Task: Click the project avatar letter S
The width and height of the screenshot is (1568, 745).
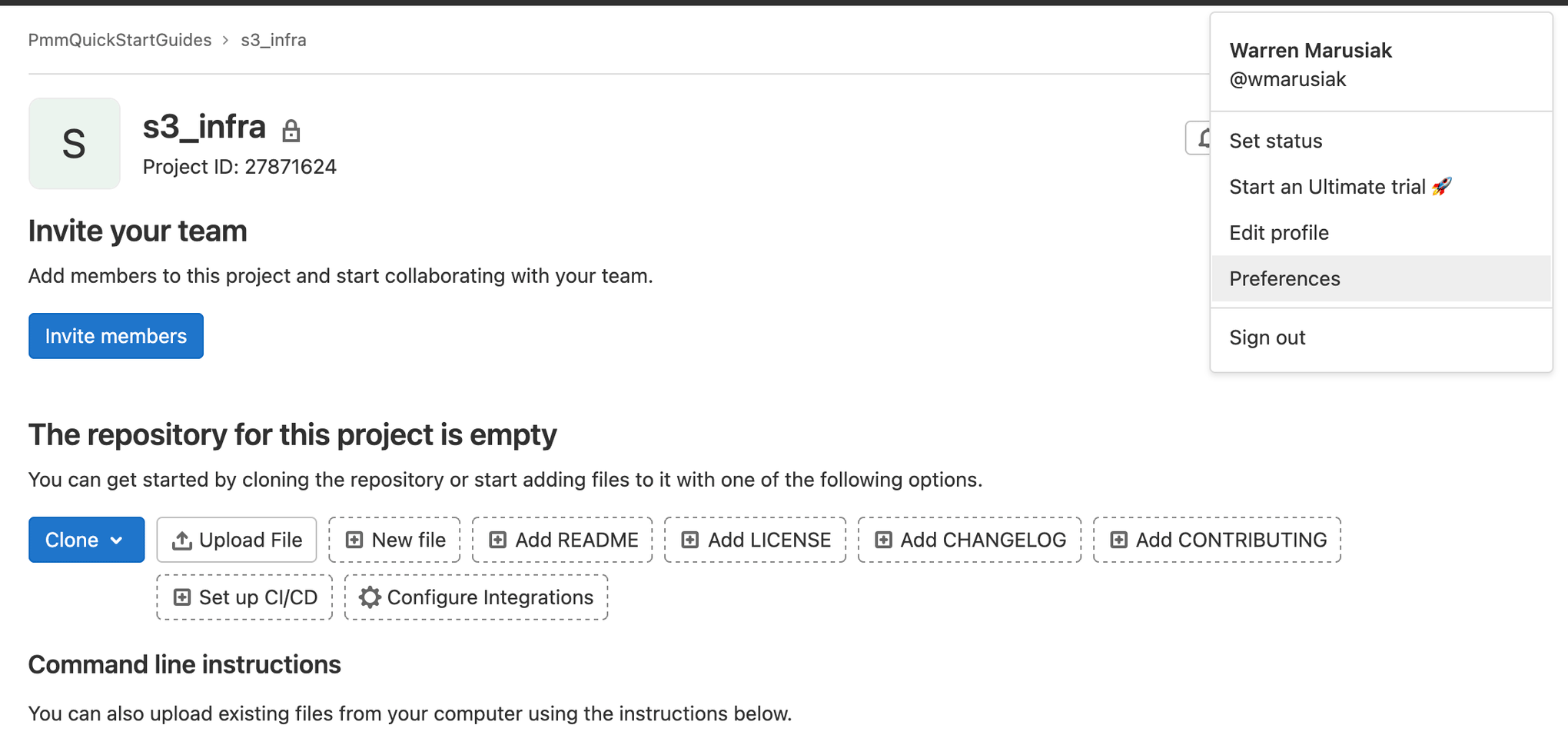Action: [x=74, y=144]
